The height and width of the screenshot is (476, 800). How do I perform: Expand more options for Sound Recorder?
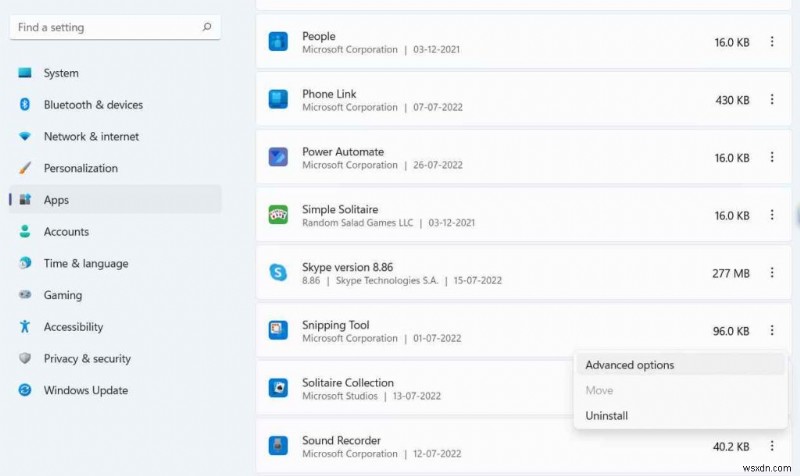pyautogui.click(x=771, y=446)
